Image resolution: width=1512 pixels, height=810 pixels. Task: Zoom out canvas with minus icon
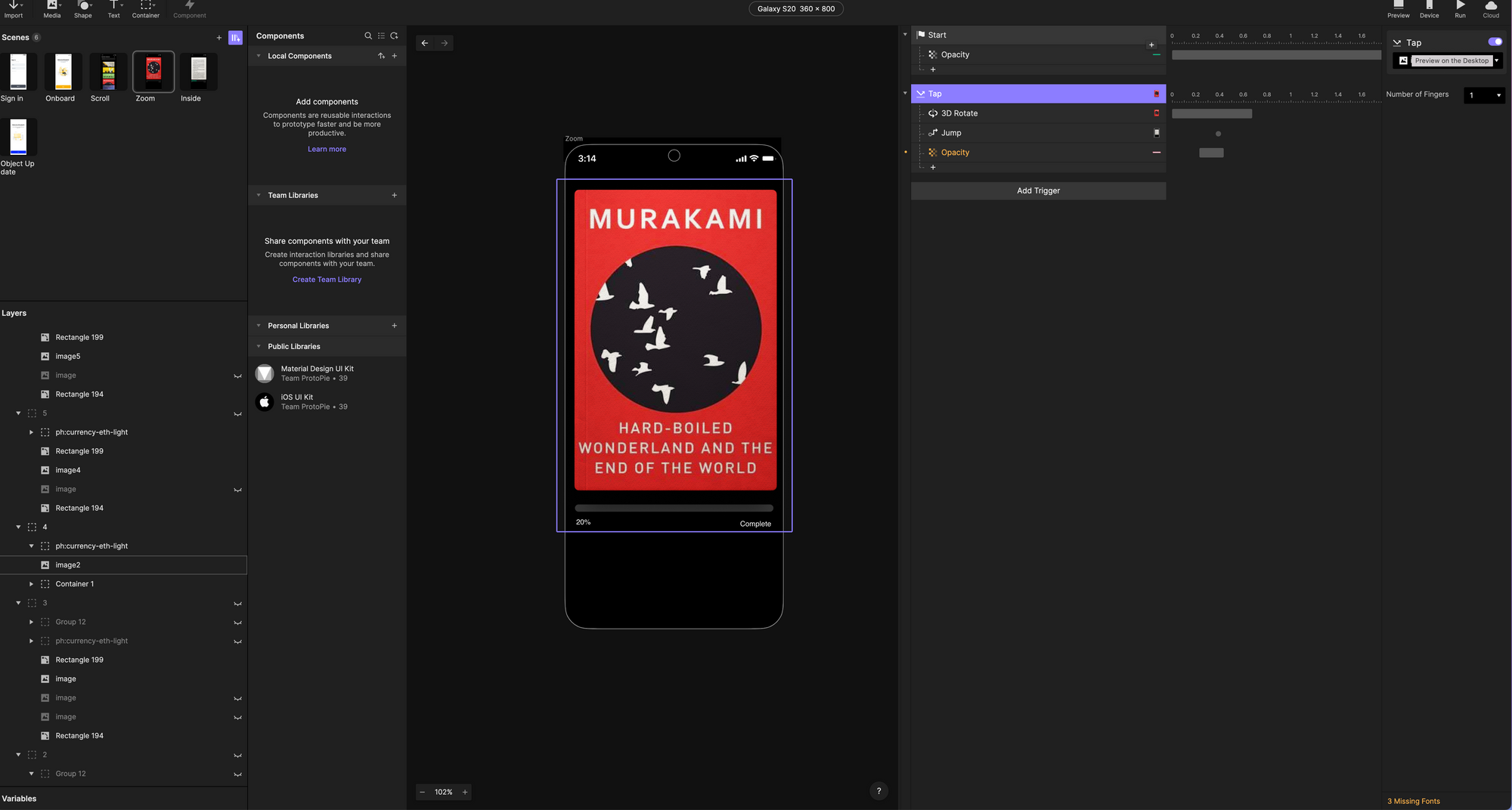pyautogui.click(x=423, y=792)
